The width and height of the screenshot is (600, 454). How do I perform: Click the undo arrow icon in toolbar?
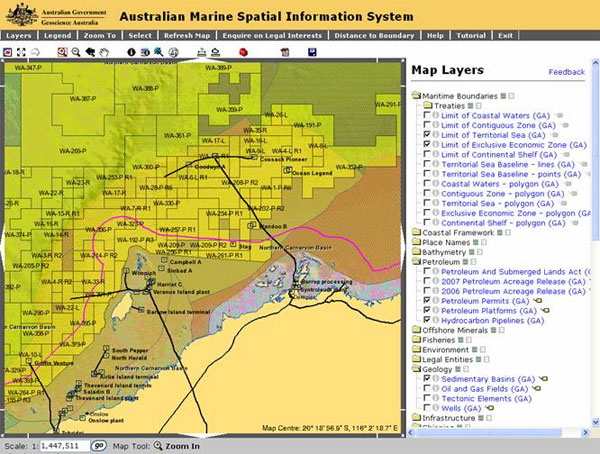35,52
